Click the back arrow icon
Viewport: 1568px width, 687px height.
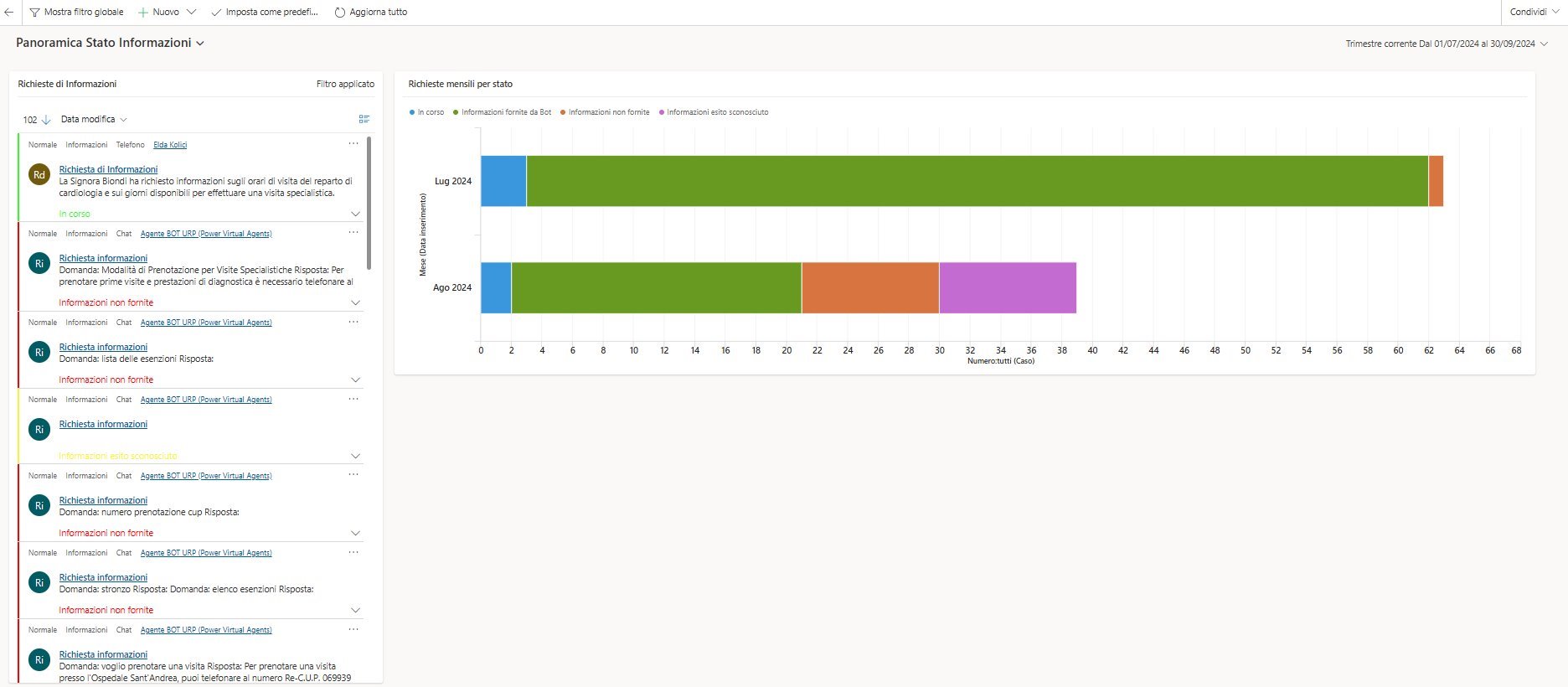[x=8, y=13]
